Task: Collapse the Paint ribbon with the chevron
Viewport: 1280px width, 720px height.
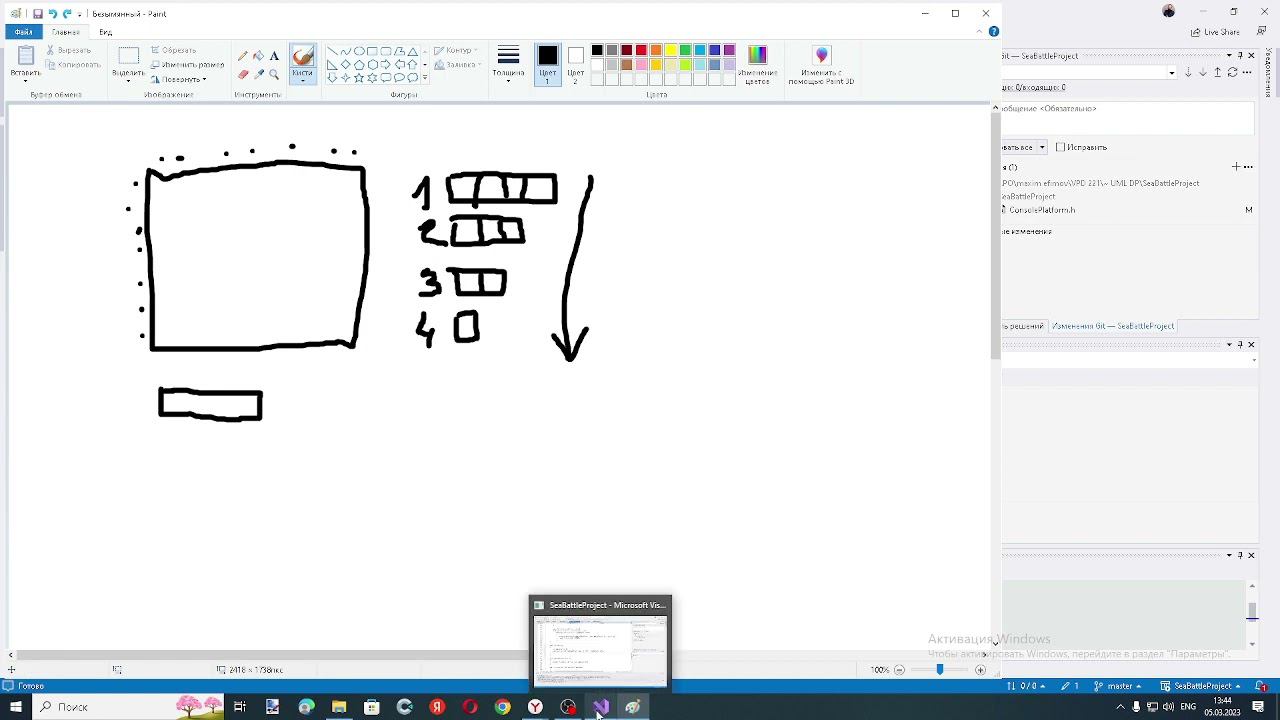Action: [x=979, y=32]
